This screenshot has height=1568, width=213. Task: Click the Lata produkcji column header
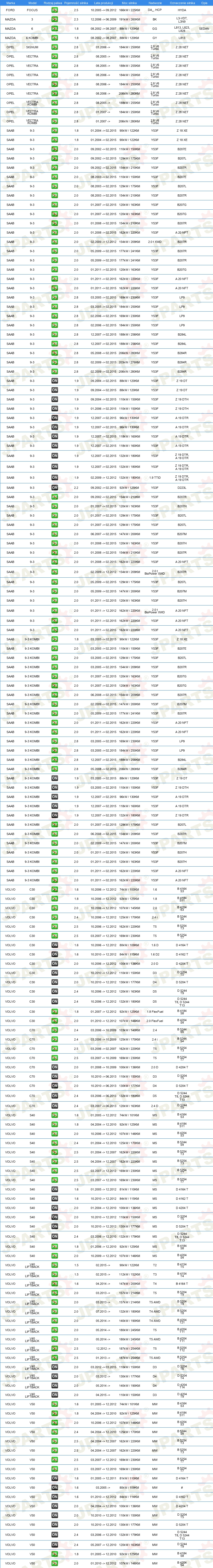tap(104, 3)
